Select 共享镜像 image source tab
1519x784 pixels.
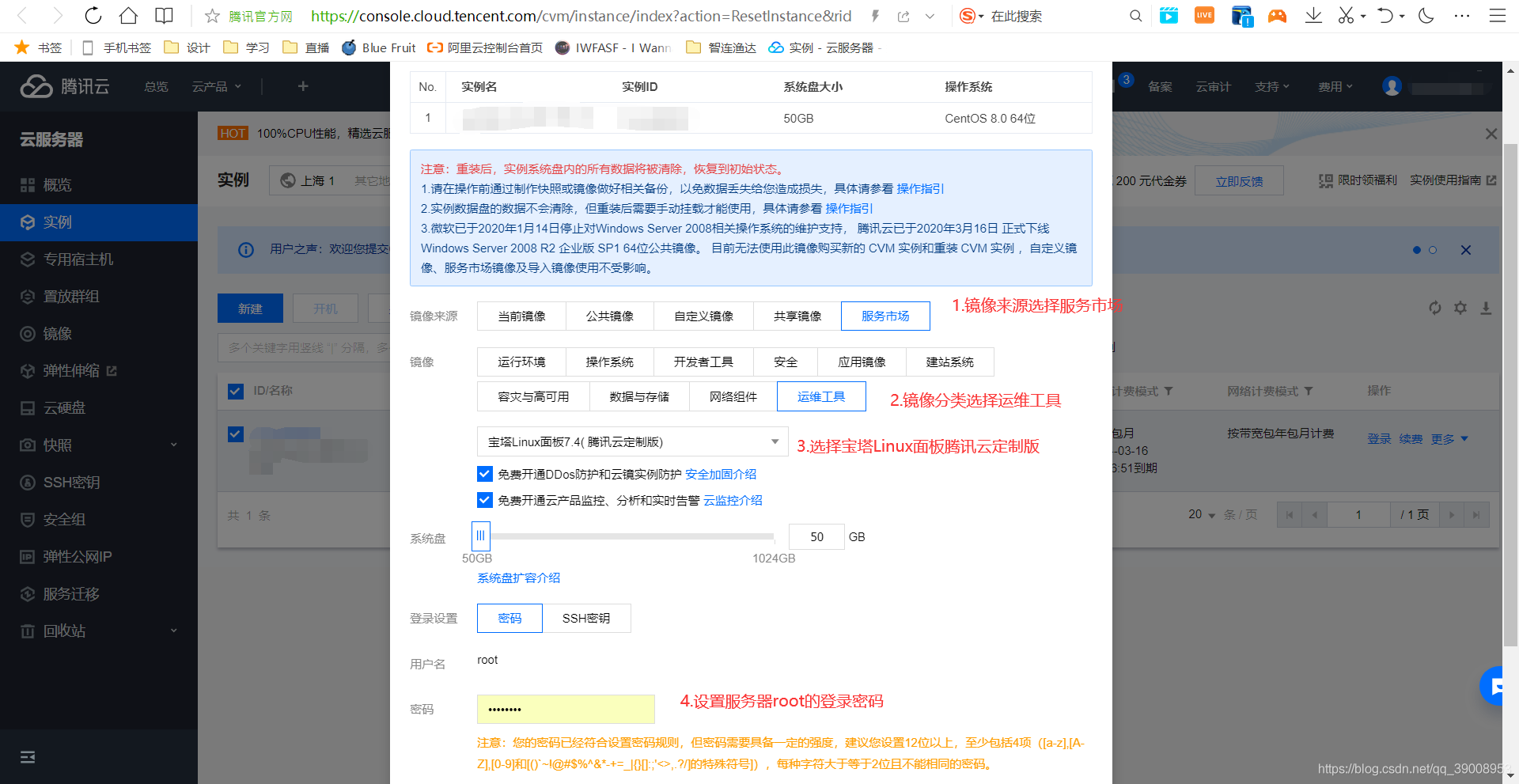pos(797,316)
